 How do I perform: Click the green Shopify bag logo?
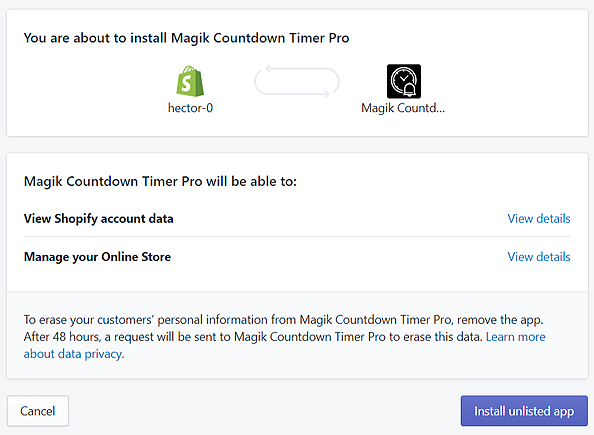(190, 81)
